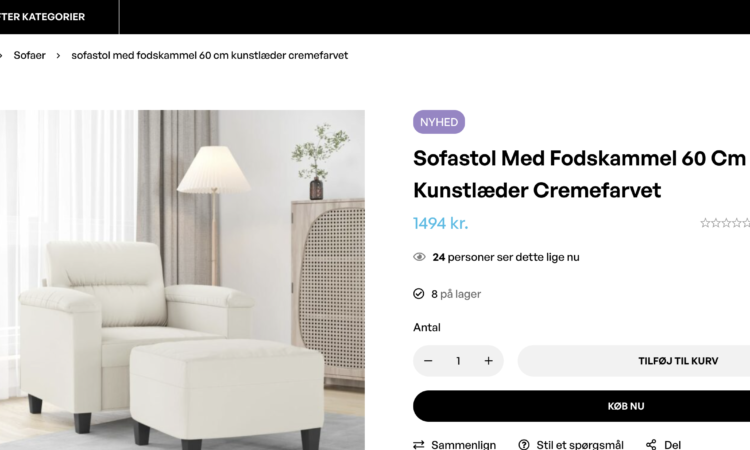Increase quantity with the plus icon

[488, 361]
